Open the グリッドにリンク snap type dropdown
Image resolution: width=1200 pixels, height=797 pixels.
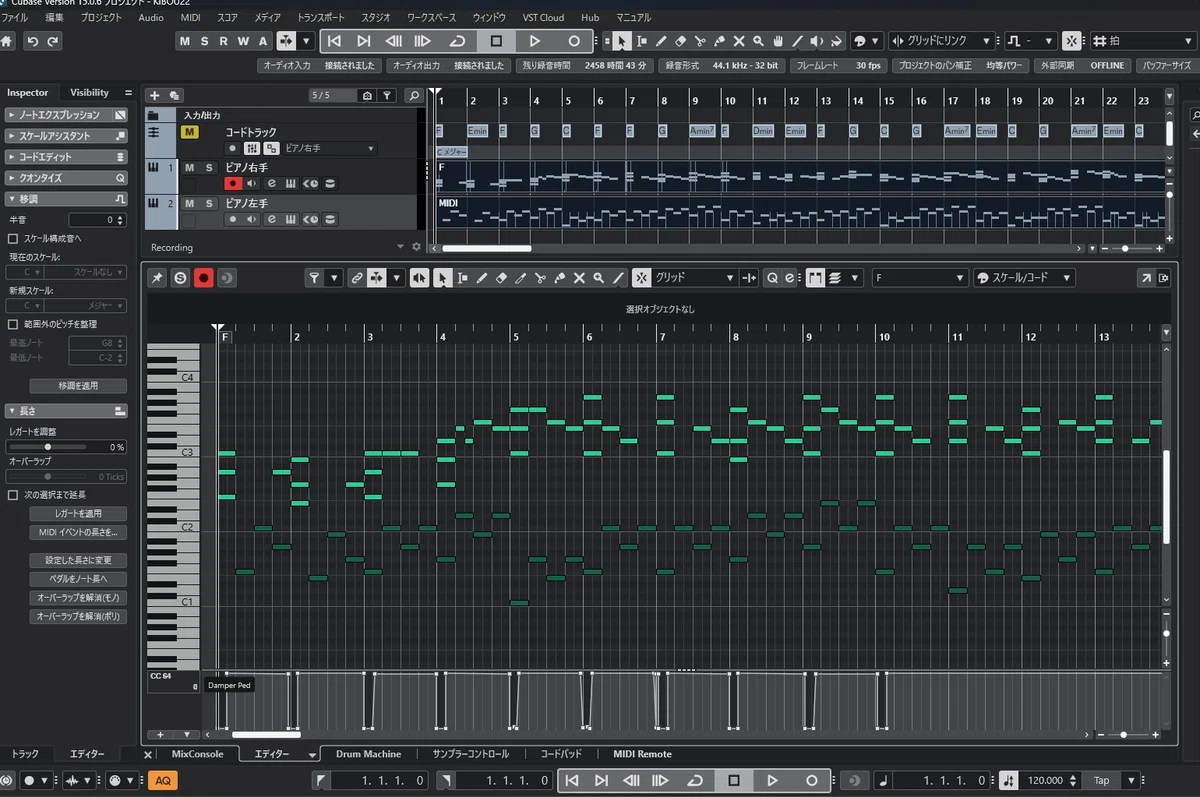click(943, 41)
